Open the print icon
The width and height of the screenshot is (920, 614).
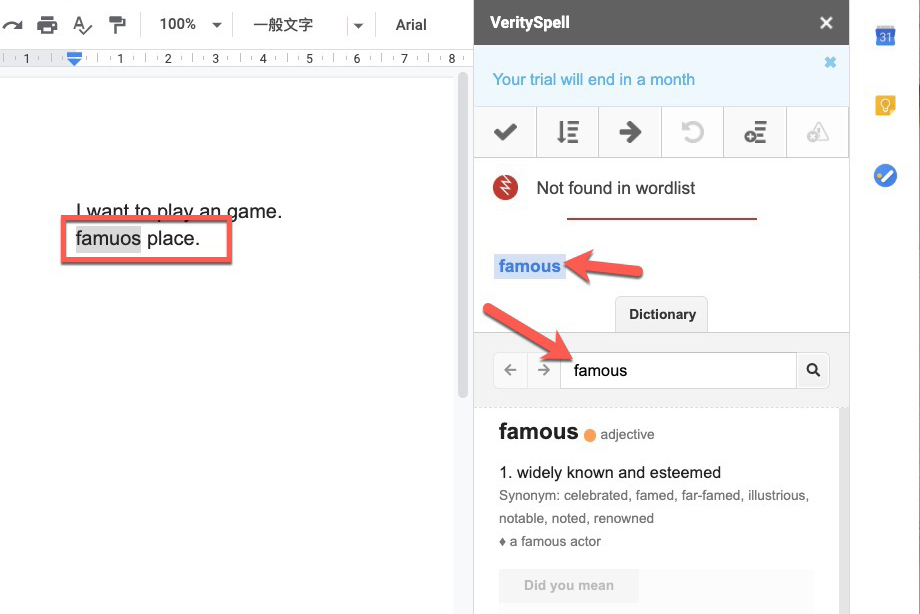pos(47,24)
